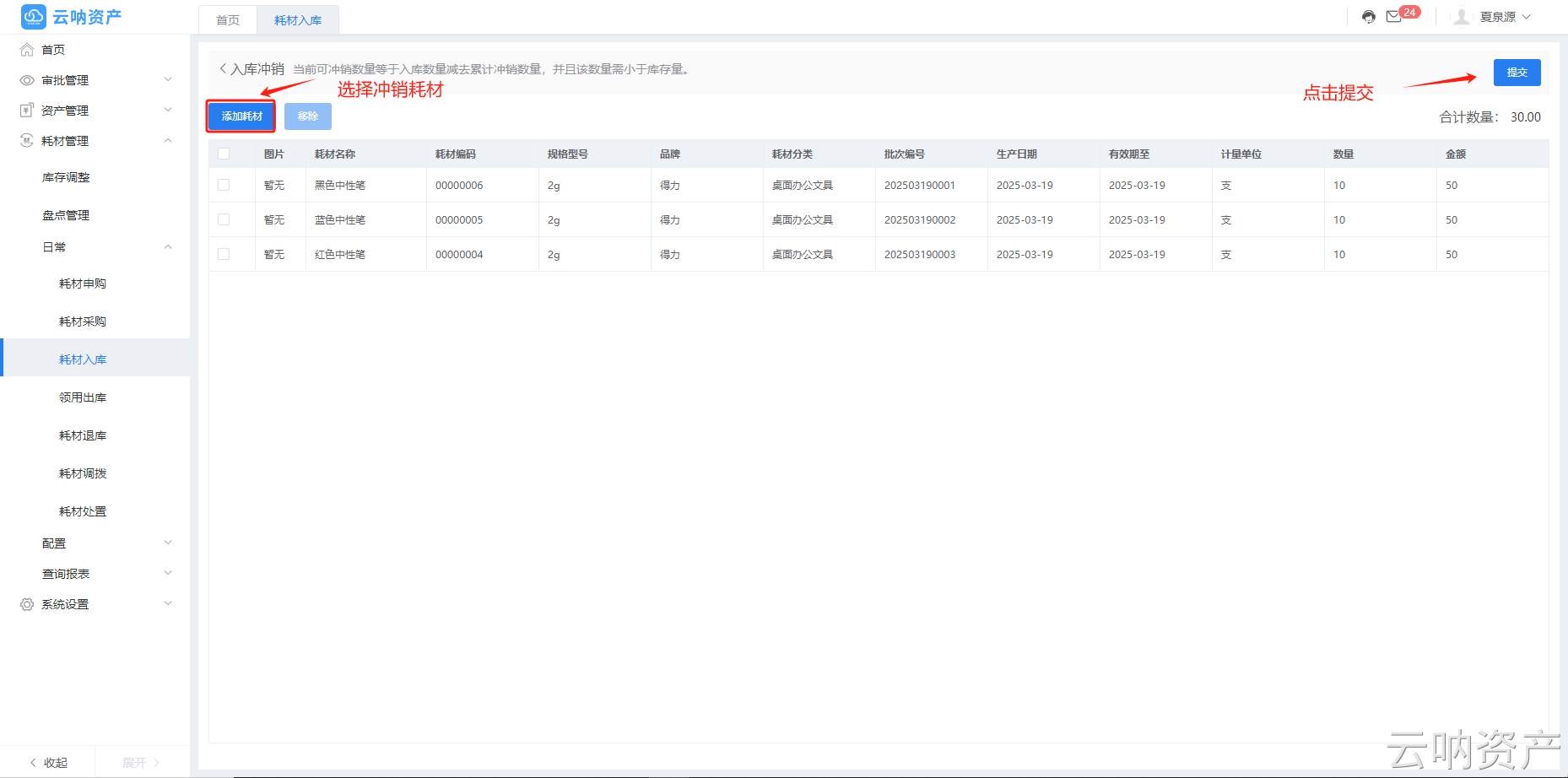The height and width of the screenshot is (778, 1568).
Task: Expand the 系统设置 menu chevron
Action: coord(168,603)
